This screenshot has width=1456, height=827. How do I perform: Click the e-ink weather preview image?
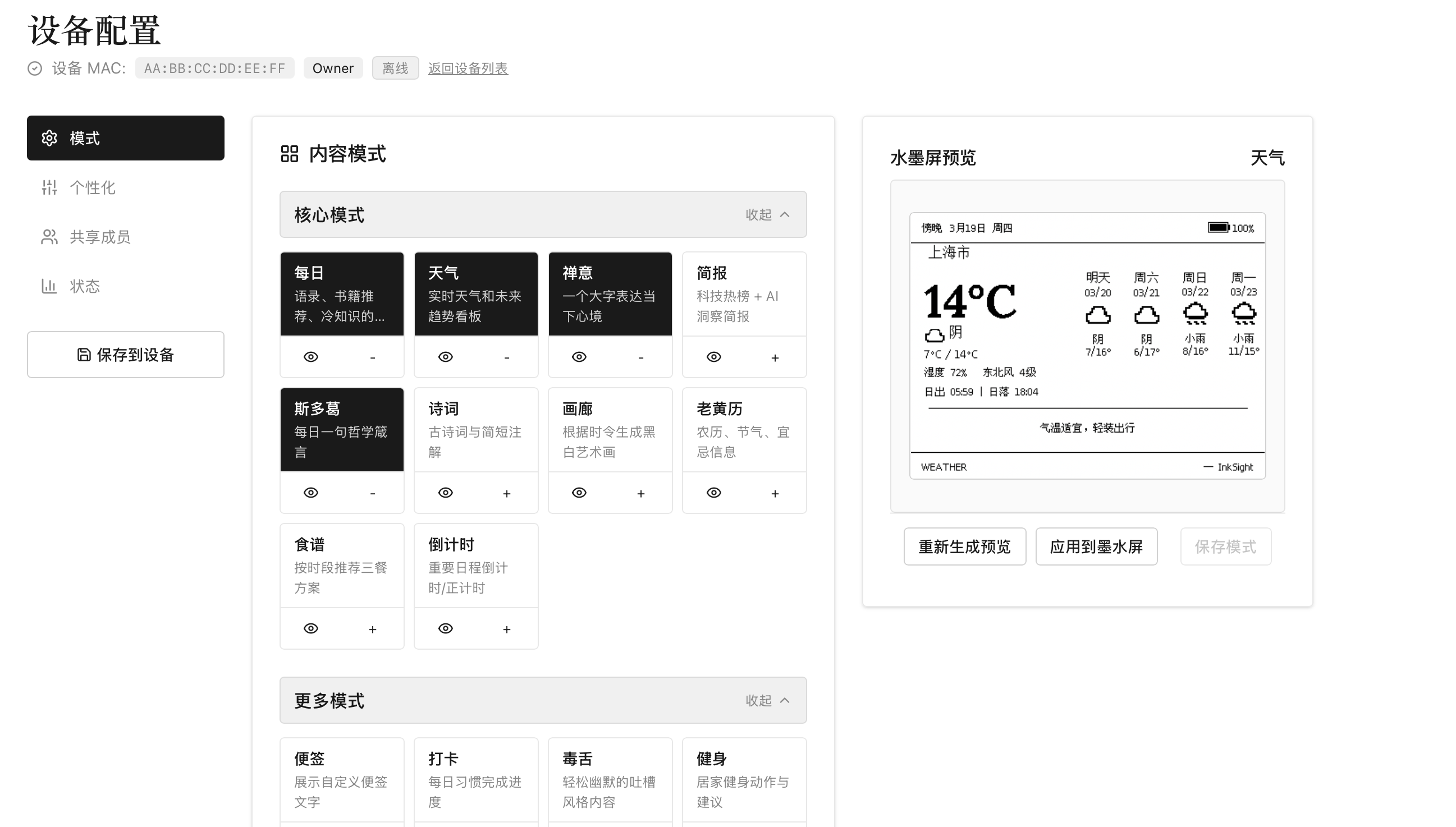[x=1087, y=346]
